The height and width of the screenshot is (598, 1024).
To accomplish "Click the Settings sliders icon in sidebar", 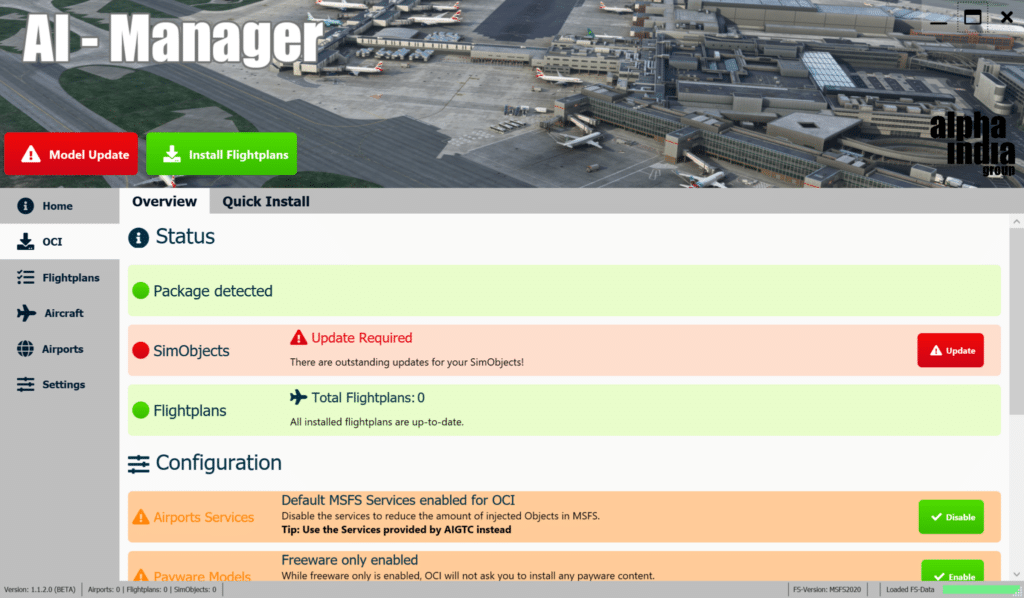I will pos(26,385).
